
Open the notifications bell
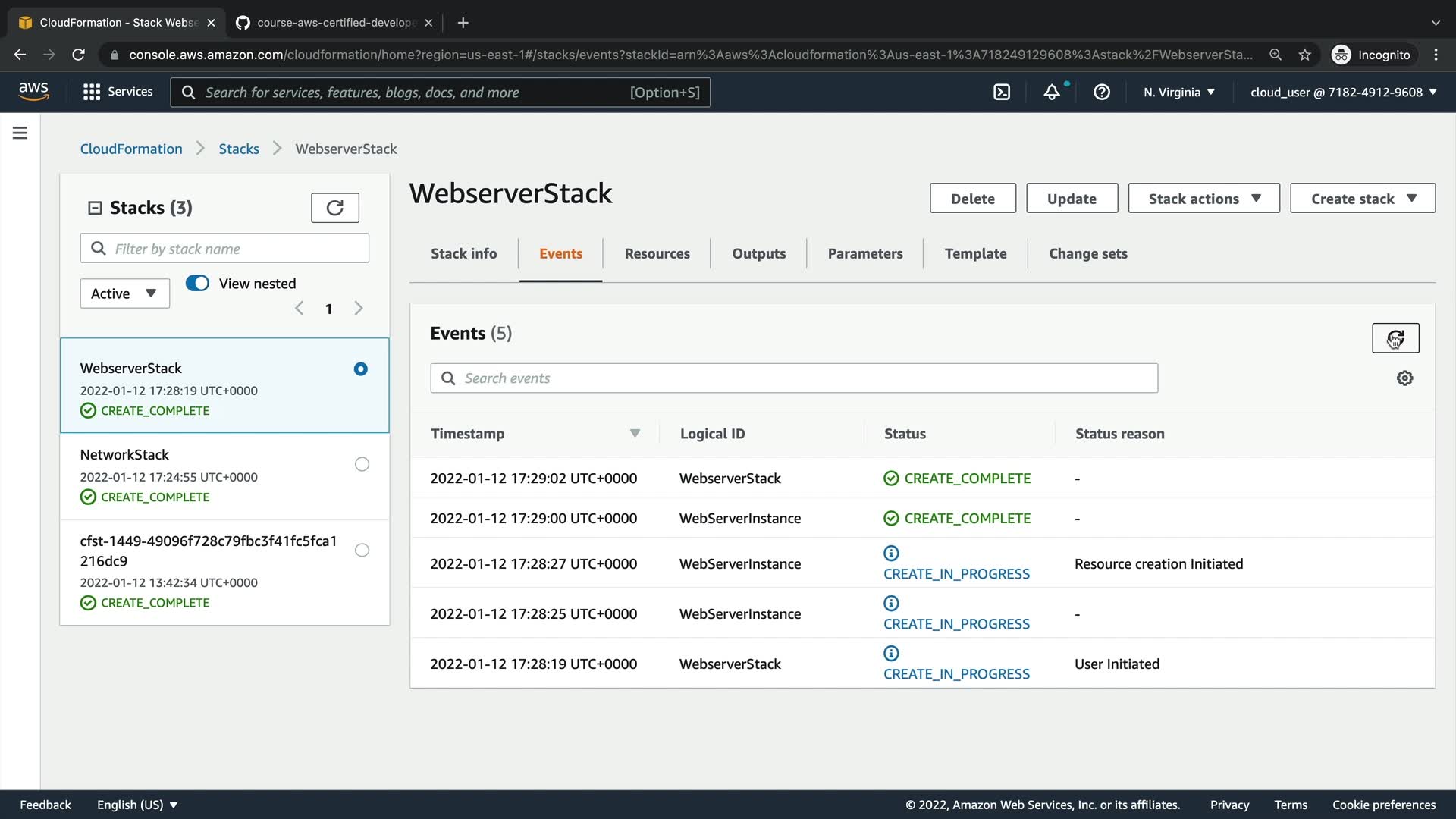point(1052,92)
